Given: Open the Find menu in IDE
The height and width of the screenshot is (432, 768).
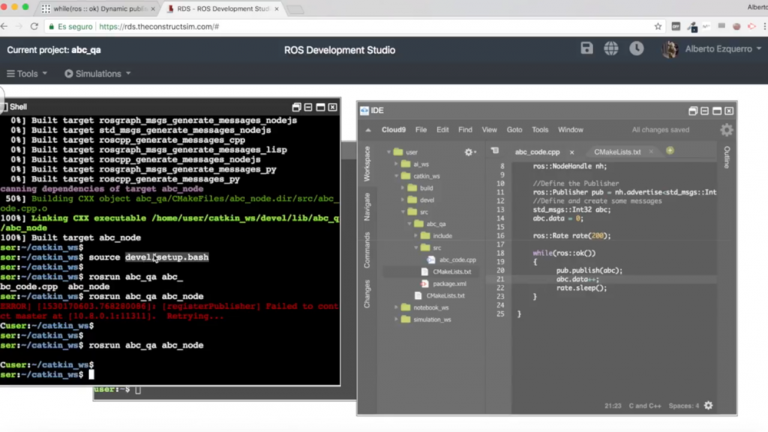Looking at the screenshot, I should click(465, 130).
